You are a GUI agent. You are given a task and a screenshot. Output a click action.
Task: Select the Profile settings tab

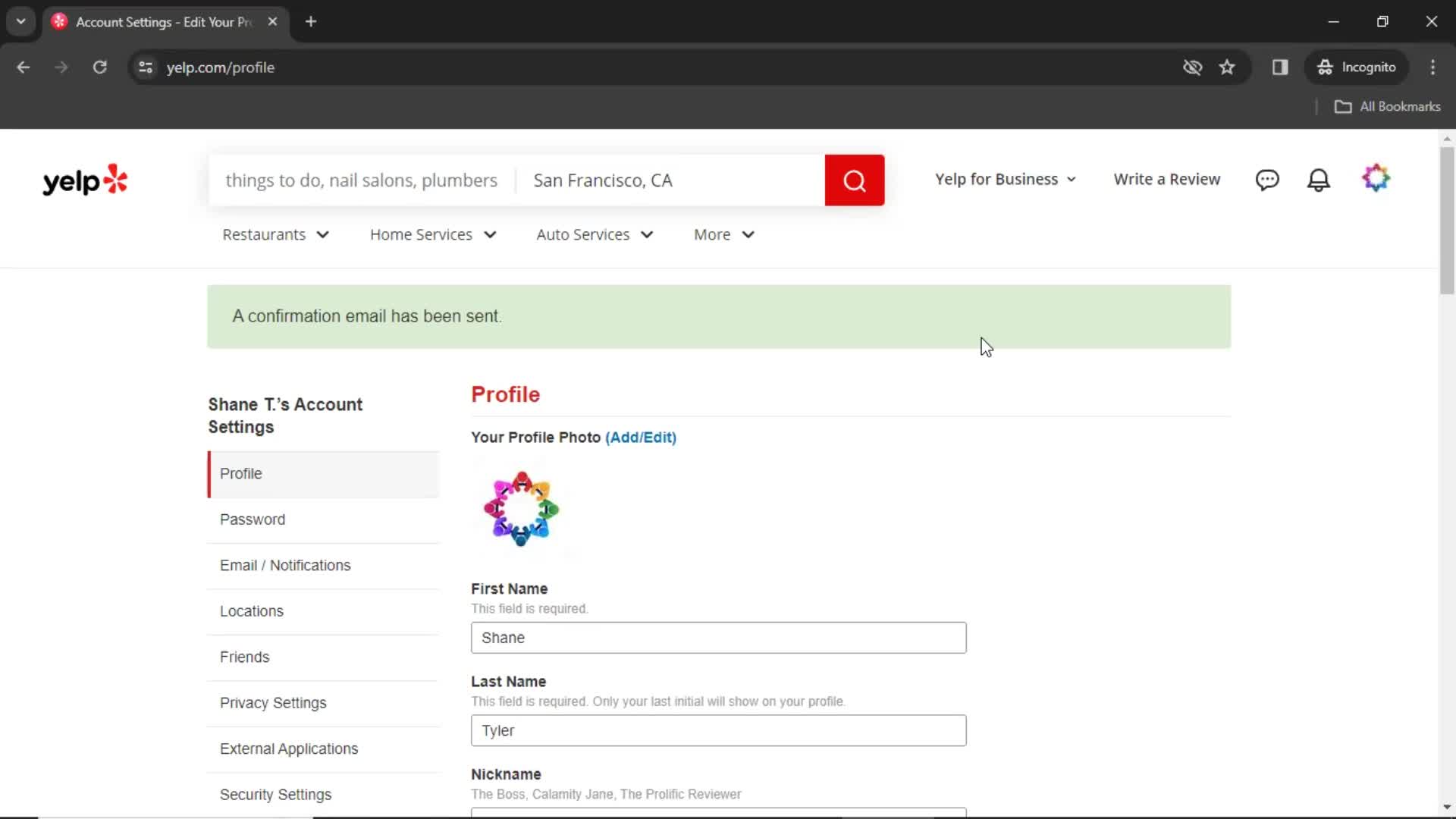click(x=241, y=473)
